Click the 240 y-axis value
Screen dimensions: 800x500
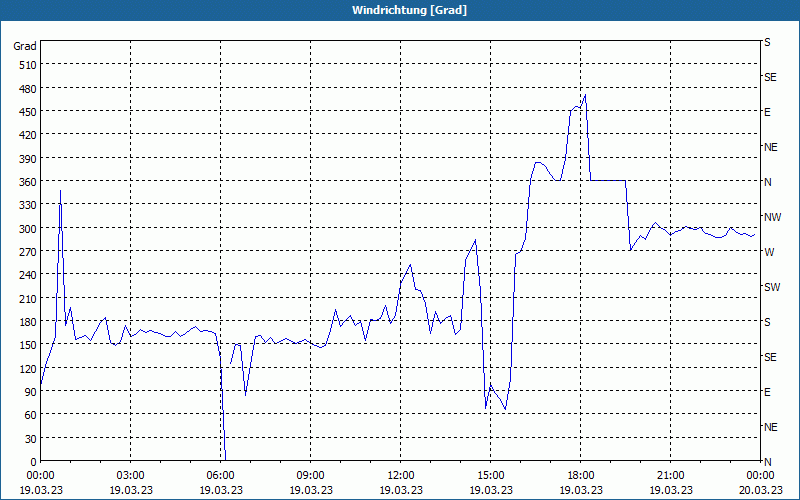(x=28, y=276)
